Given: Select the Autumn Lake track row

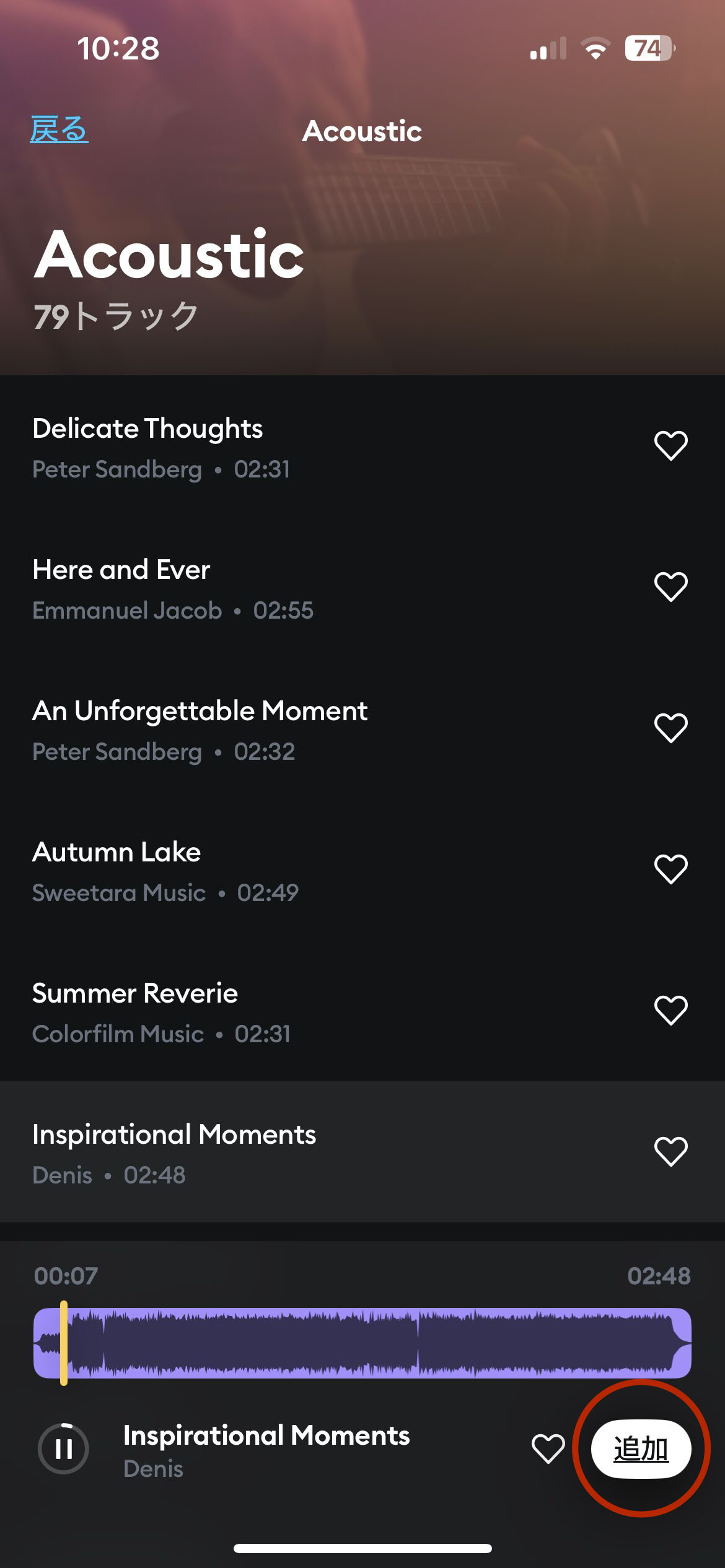Looking at the screenshot, I should [248, 871].
